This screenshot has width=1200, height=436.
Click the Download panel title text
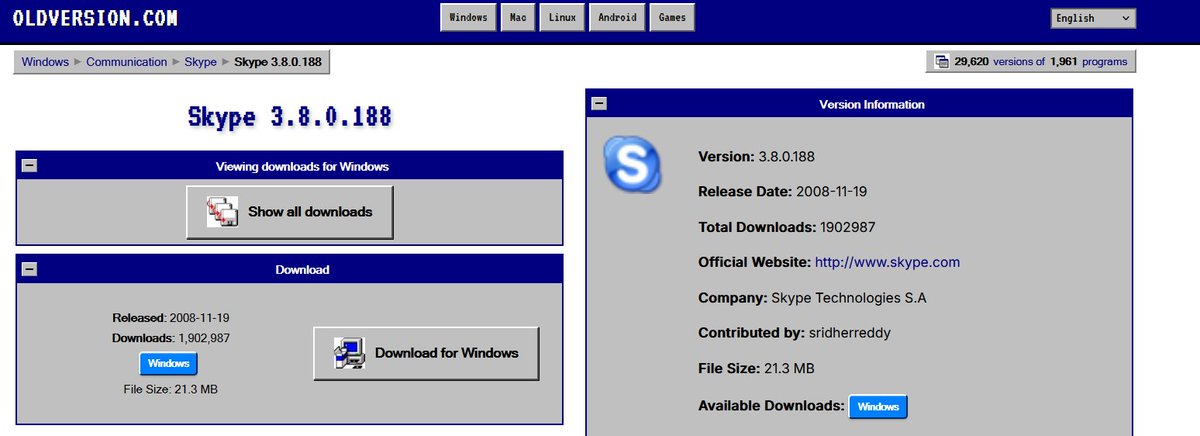pos(302,270)
